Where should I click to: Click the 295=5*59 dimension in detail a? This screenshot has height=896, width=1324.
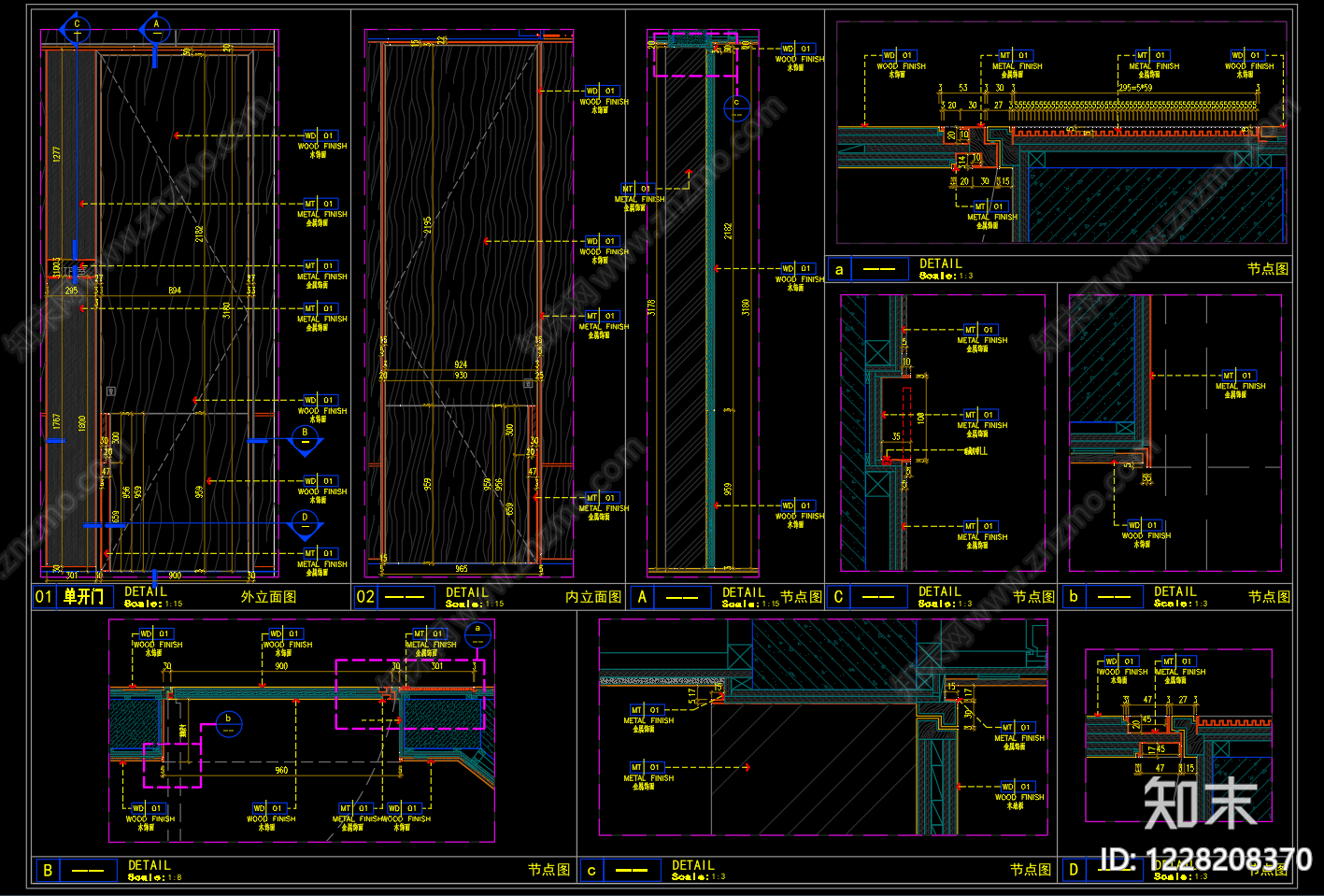(x=1135, y=88)
